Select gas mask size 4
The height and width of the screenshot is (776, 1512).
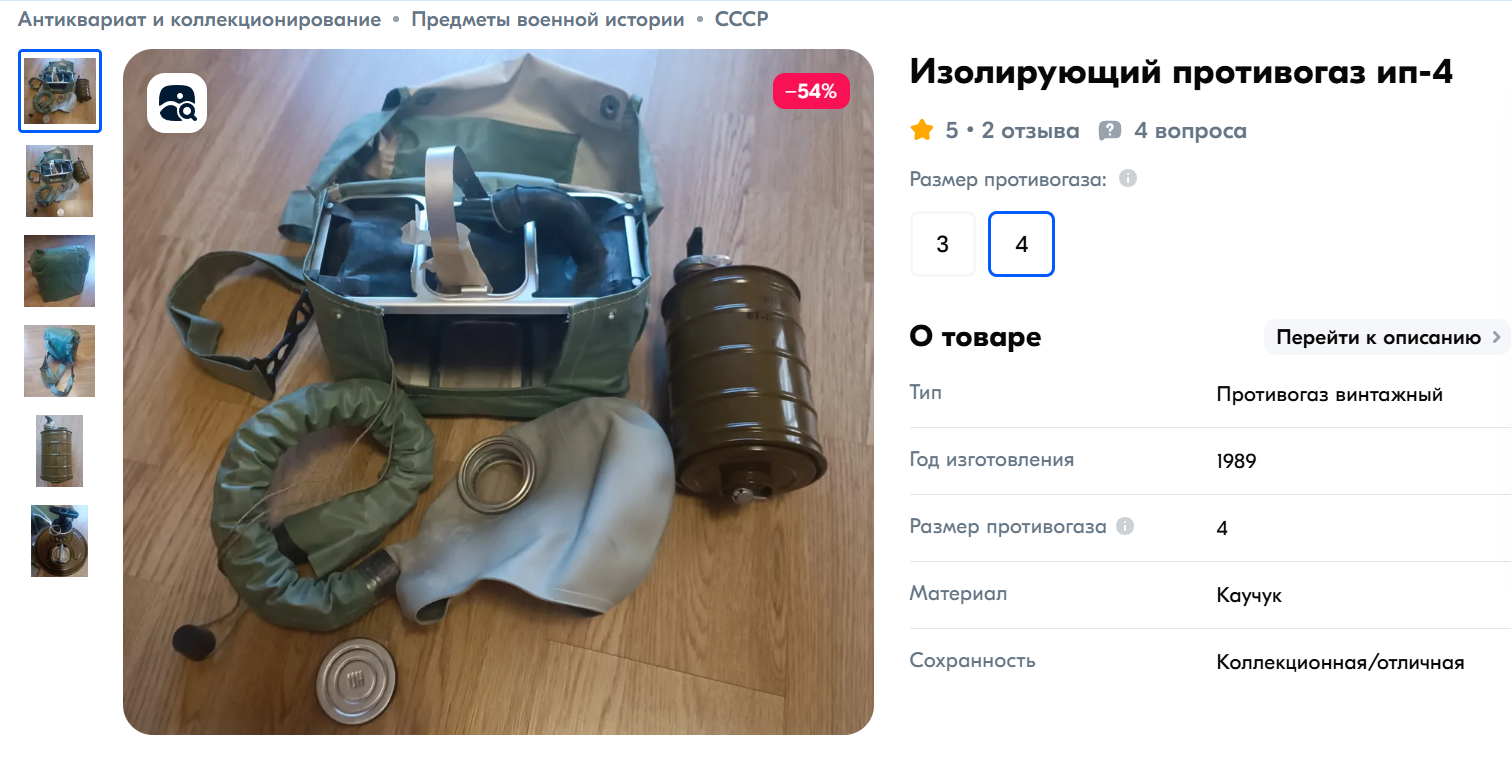pos(1021,244)
